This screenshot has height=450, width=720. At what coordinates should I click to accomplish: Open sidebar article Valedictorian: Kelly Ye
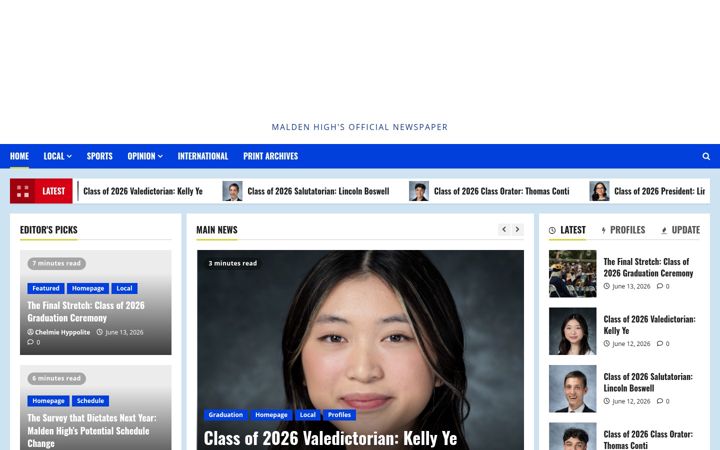[x=649, y=325]
